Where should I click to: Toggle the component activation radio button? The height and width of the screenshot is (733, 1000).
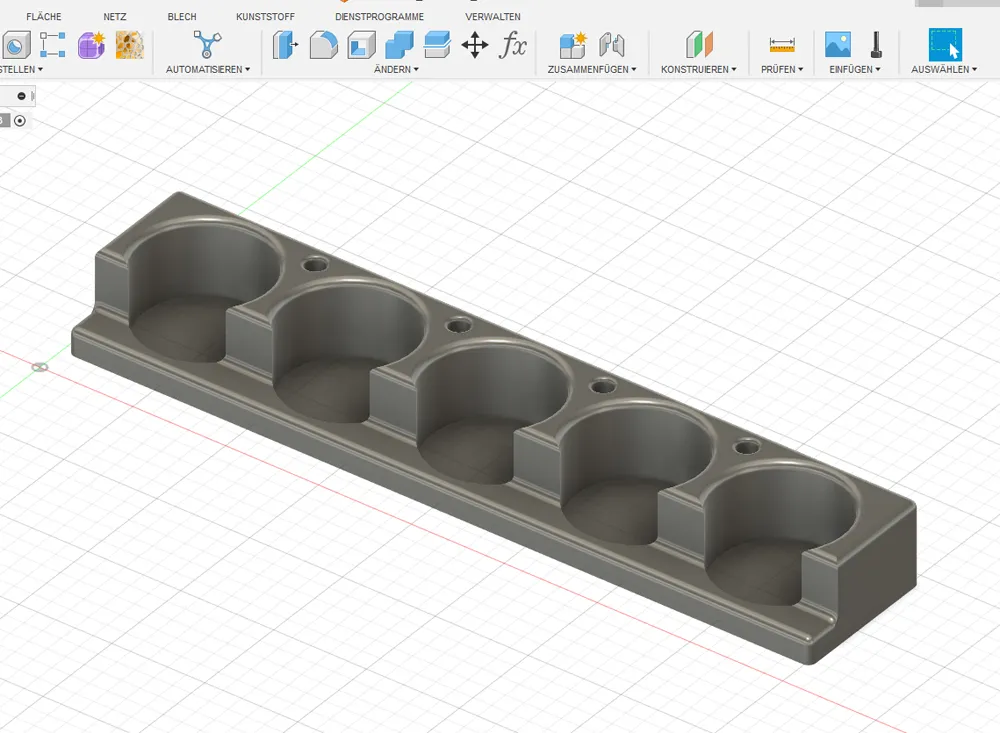coord(20,121)
